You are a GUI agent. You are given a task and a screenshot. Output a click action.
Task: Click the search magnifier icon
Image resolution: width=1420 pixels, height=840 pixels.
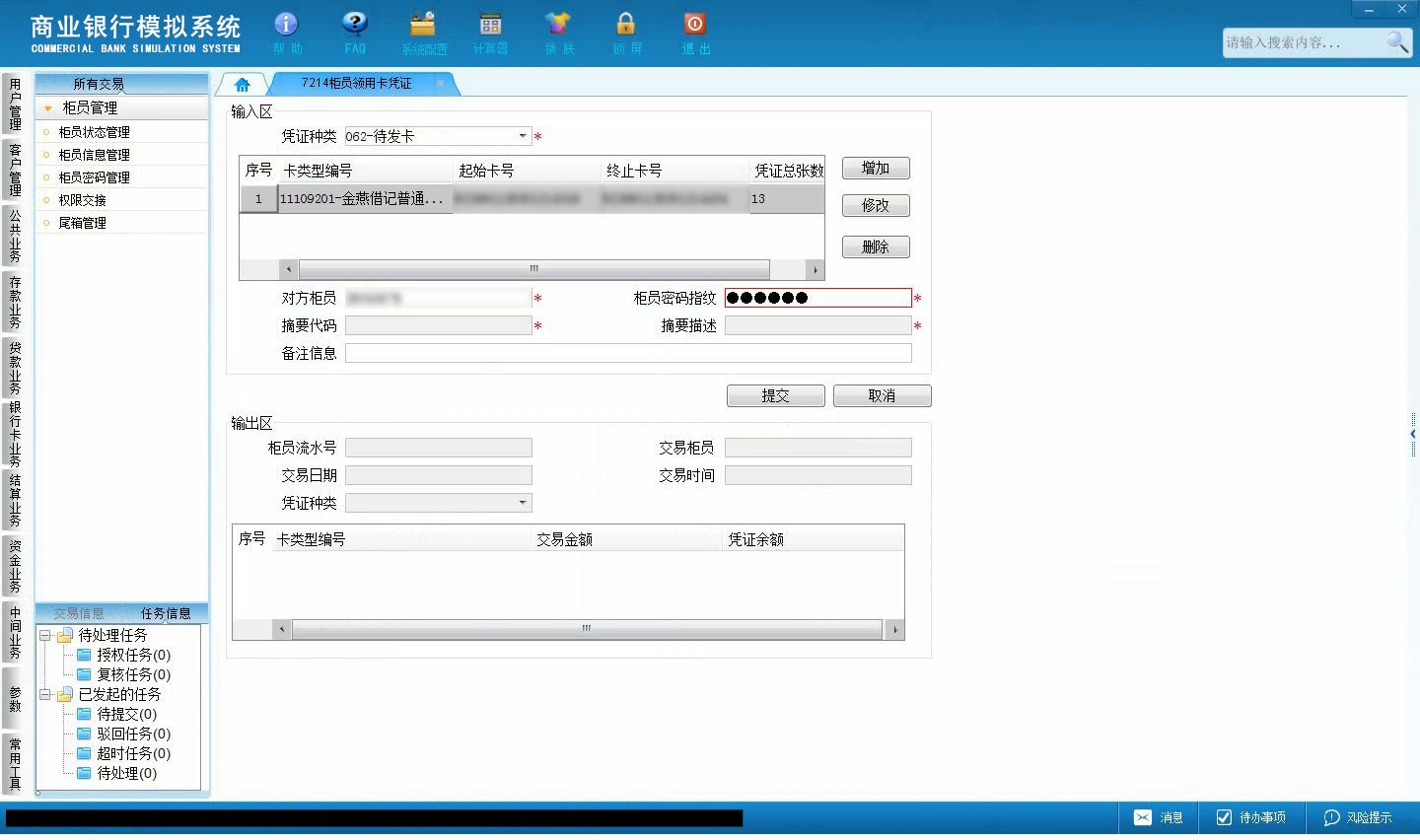(x=1396, y=41)
